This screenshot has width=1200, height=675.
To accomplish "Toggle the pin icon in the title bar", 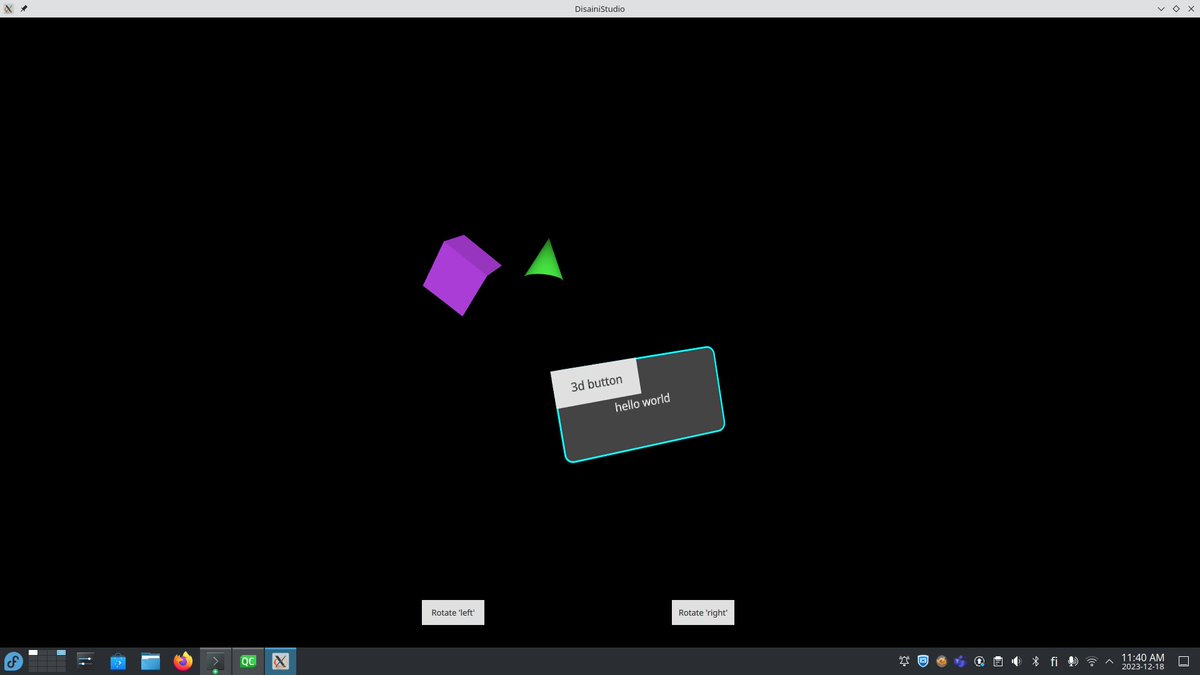I will [24, 8].
